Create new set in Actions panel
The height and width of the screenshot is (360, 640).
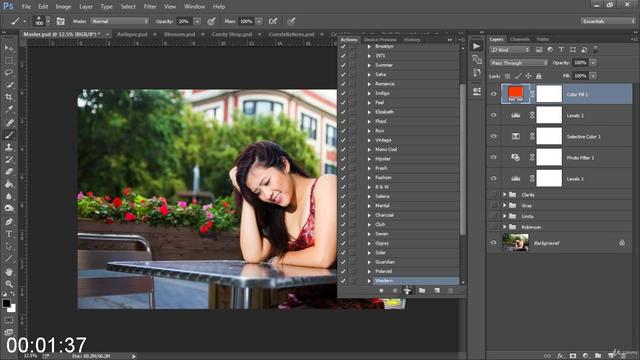[x=422, y=291]
